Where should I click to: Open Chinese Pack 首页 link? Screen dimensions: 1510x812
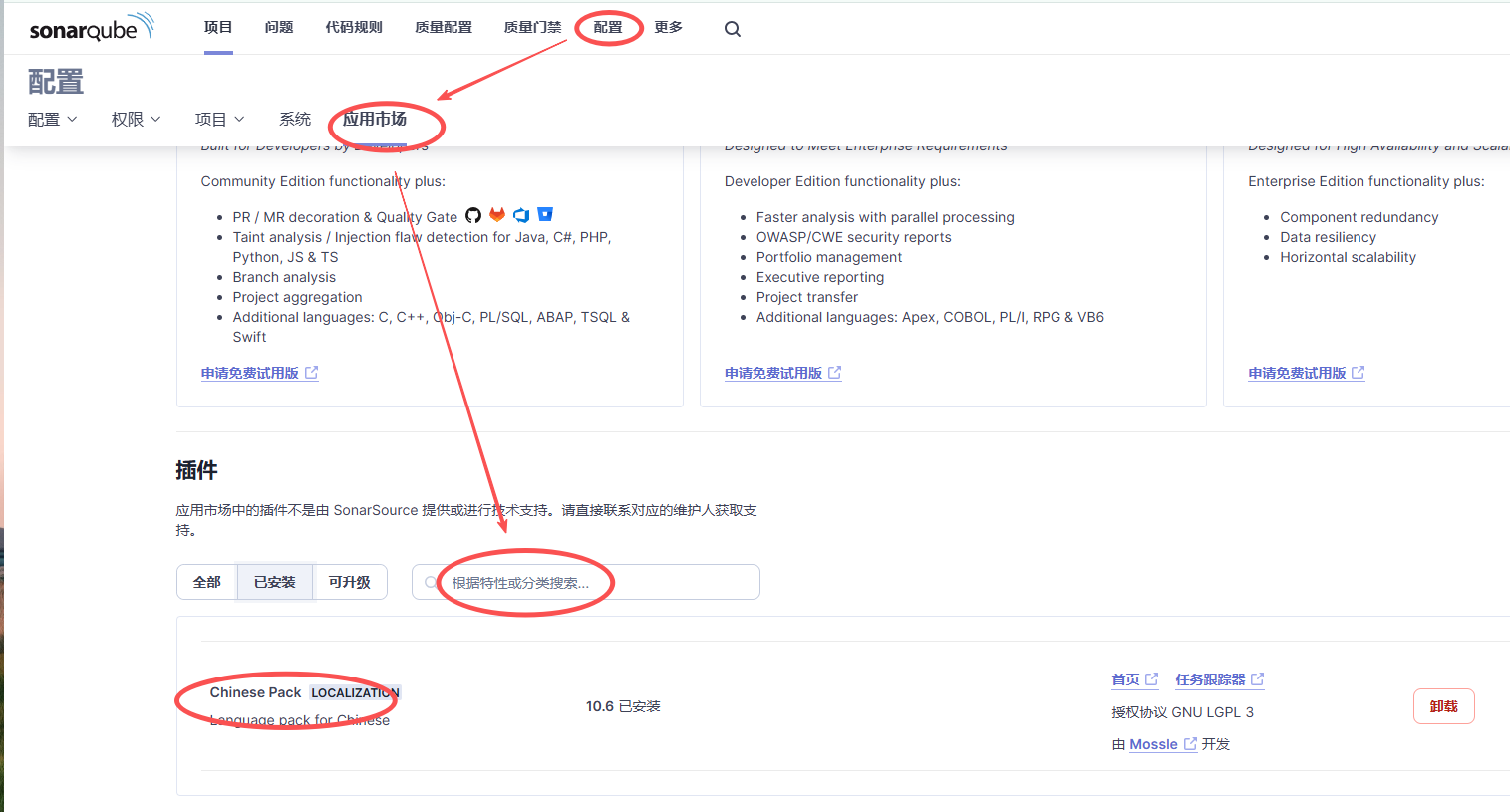point(1135,679)
